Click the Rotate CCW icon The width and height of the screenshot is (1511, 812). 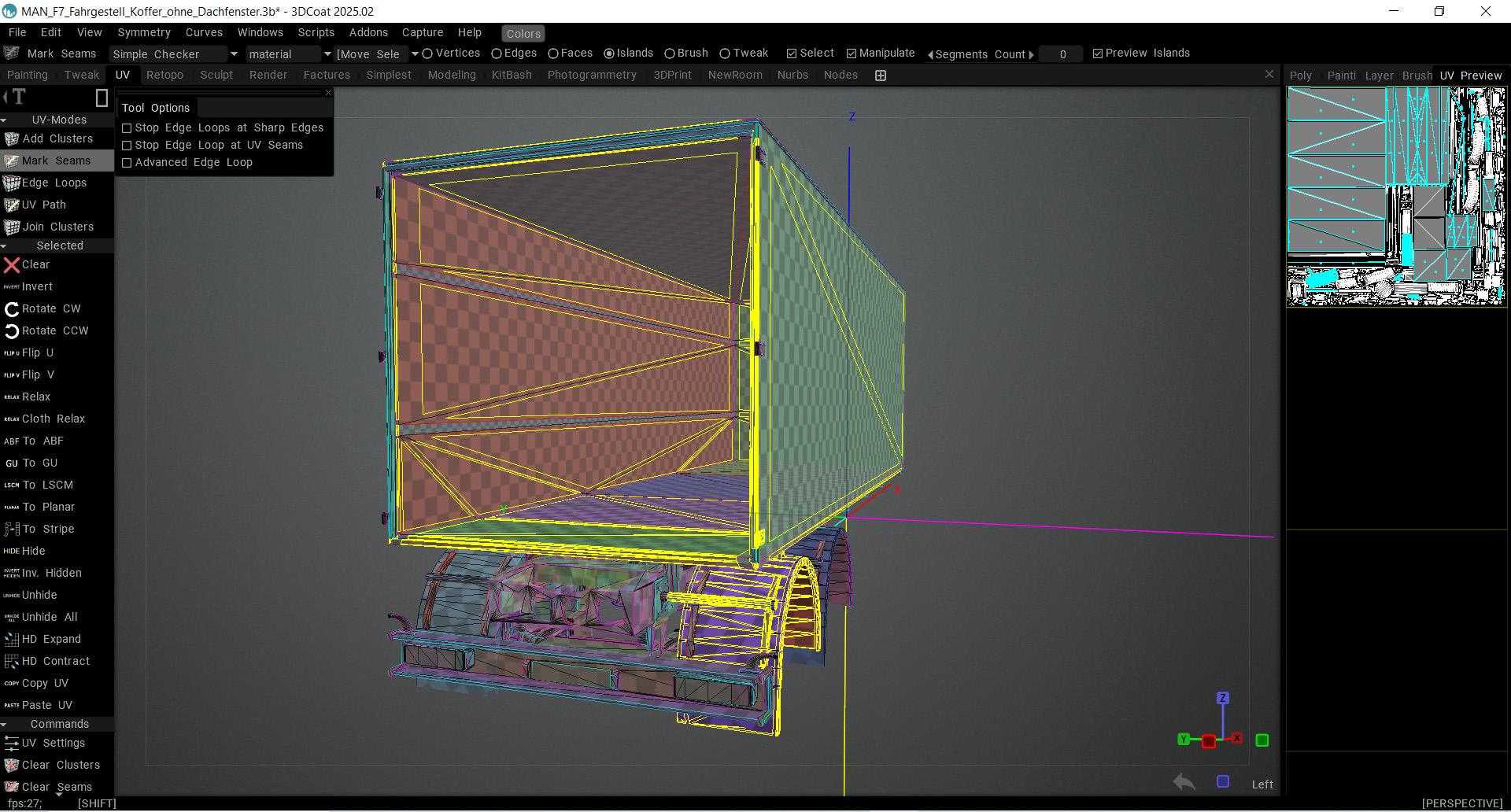click(12, 331)
